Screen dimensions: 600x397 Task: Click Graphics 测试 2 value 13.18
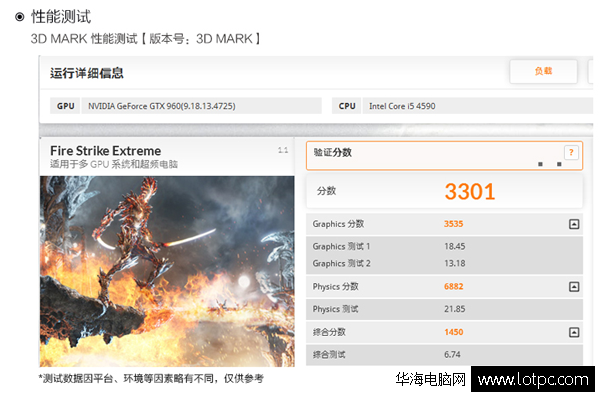455,263
